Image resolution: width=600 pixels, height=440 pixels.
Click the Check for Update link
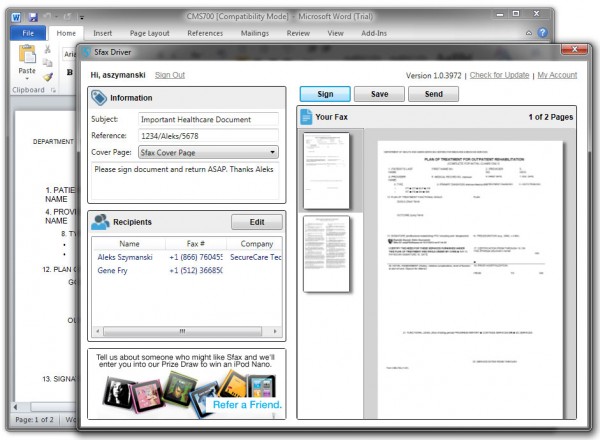[x=499, y=75]
